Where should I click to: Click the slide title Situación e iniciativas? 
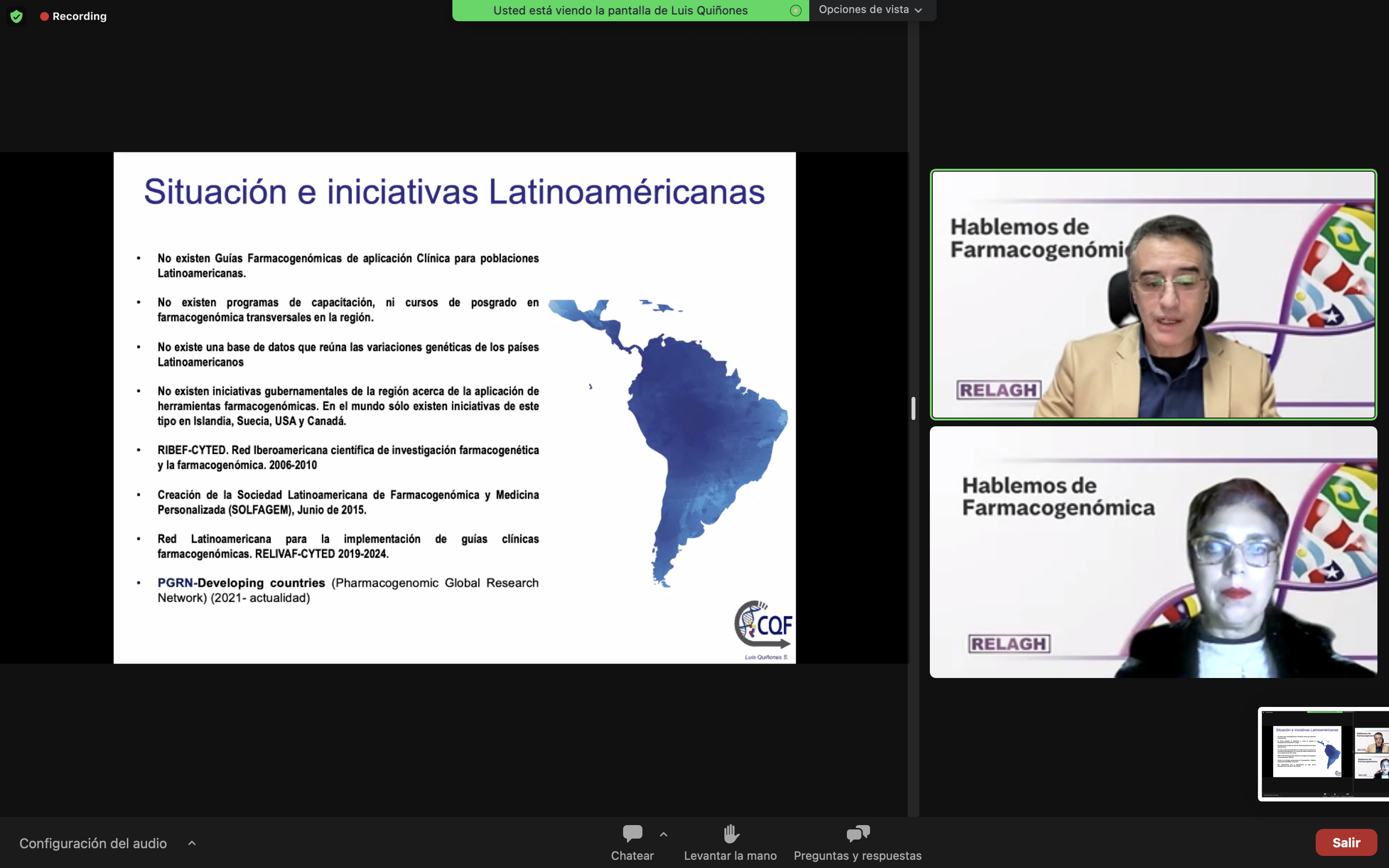click(453, 192)
